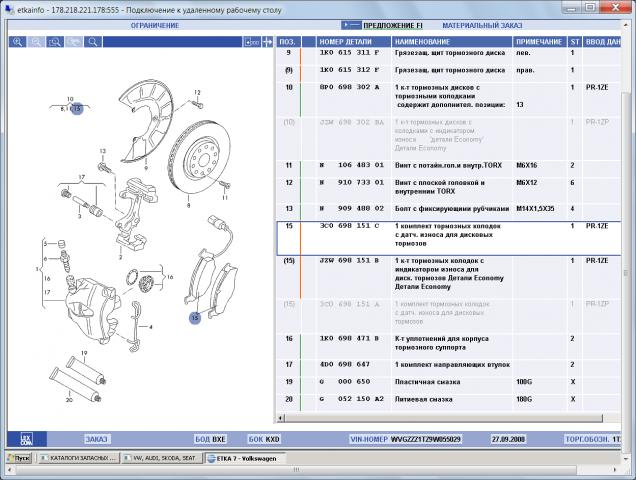
Task: Click the name Литиевая смазка
Action: click(x=423, y=400)
